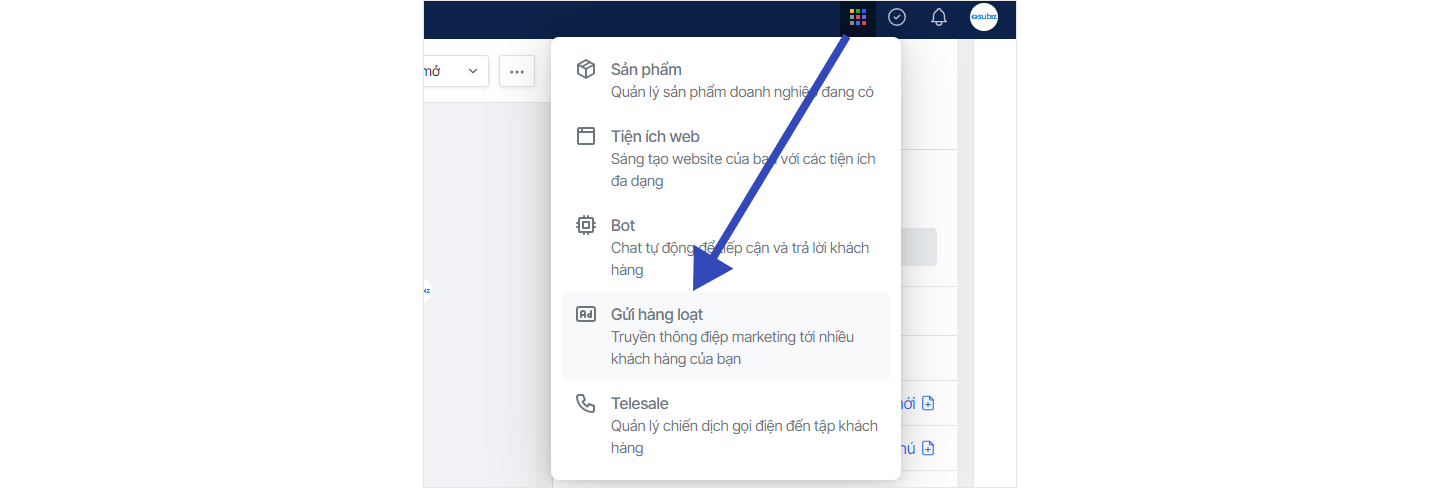The width and height of the screenshot is (1440, 488).
Task: Click the Telesale phone icon
Action: (x=586, y=403)
